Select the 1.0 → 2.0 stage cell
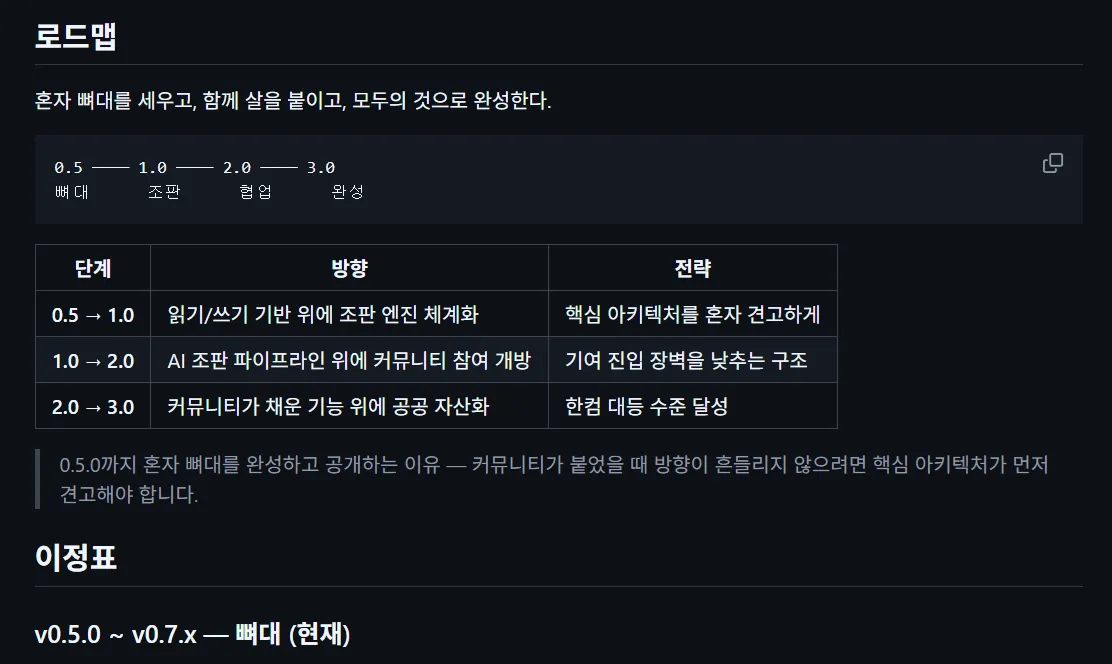Screen dimensions: 1112x664 point(92,360)
